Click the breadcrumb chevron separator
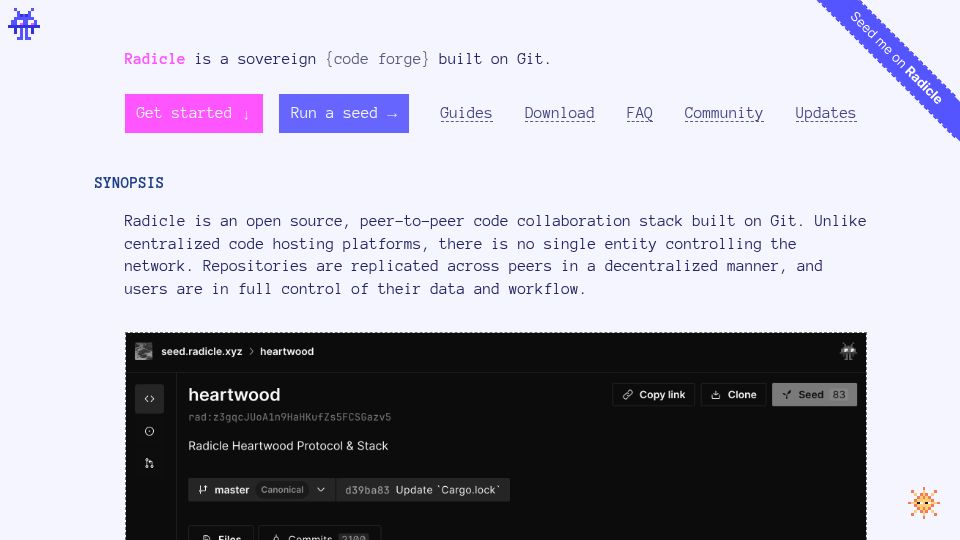 251,351
